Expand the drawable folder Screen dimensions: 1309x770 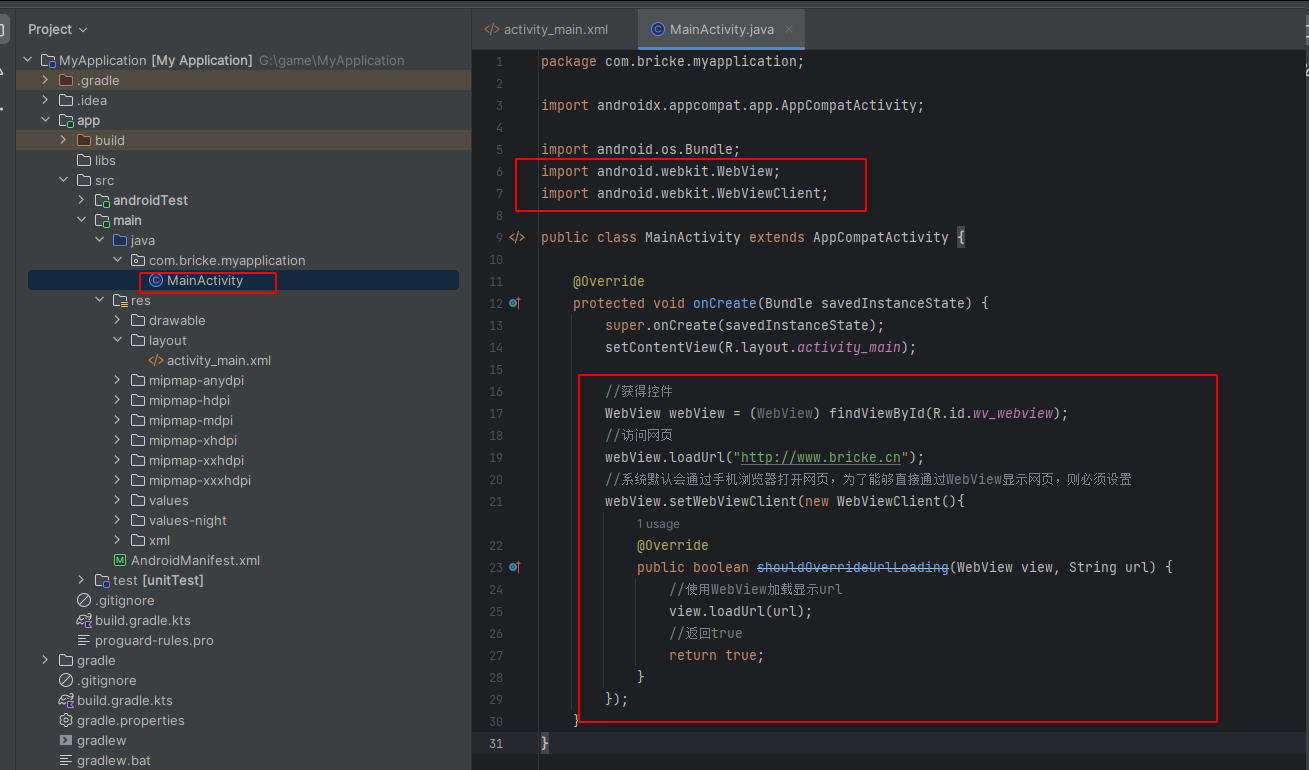[118, 320]
